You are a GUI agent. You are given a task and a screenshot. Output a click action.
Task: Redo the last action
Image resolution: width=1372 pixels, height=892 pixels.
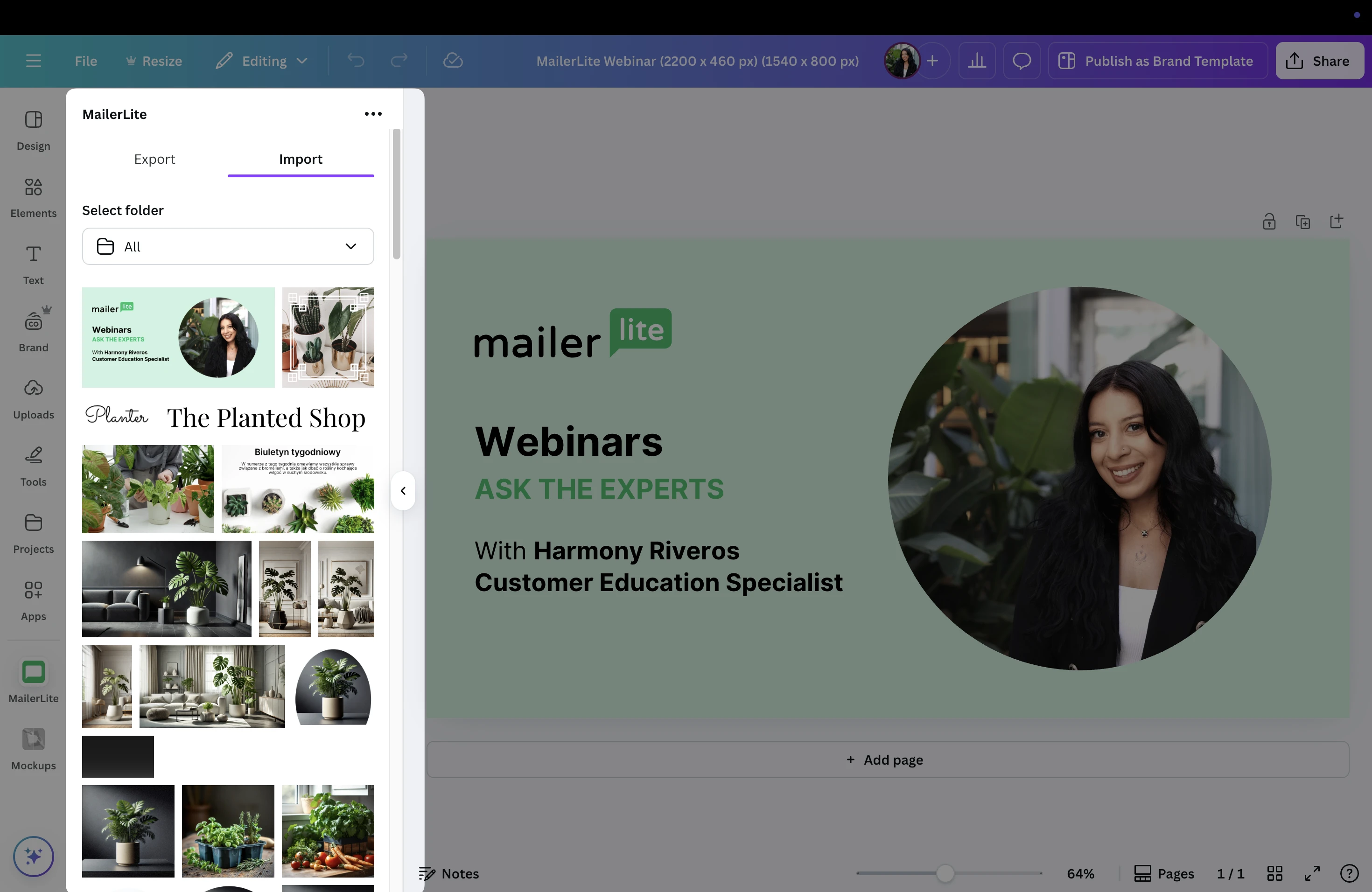pyautogui.click(x=399, y=61)
